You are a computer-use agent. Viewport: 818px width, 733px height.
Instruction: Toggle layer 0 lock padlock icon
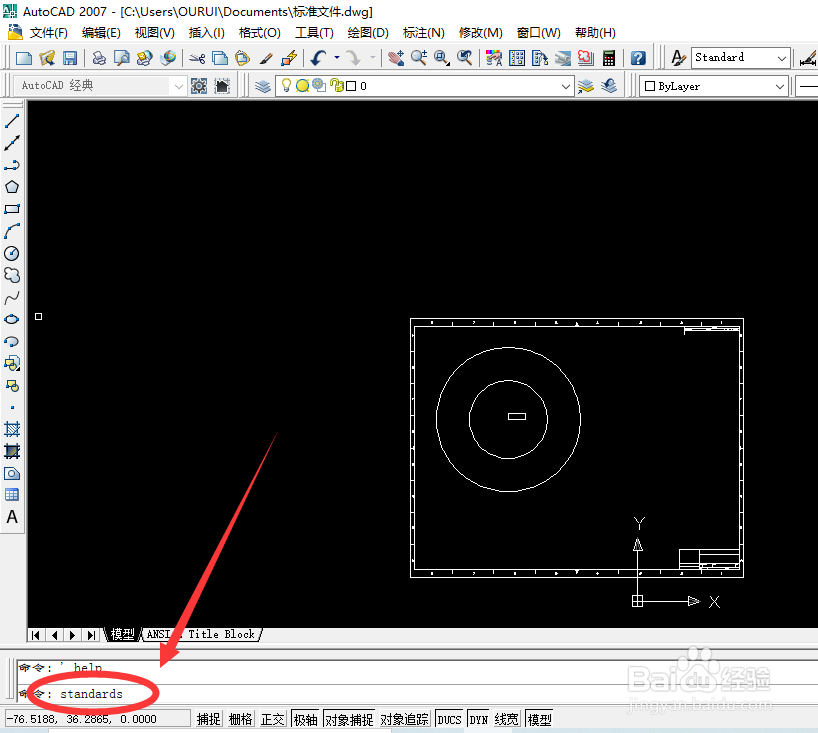click(337, 86)
